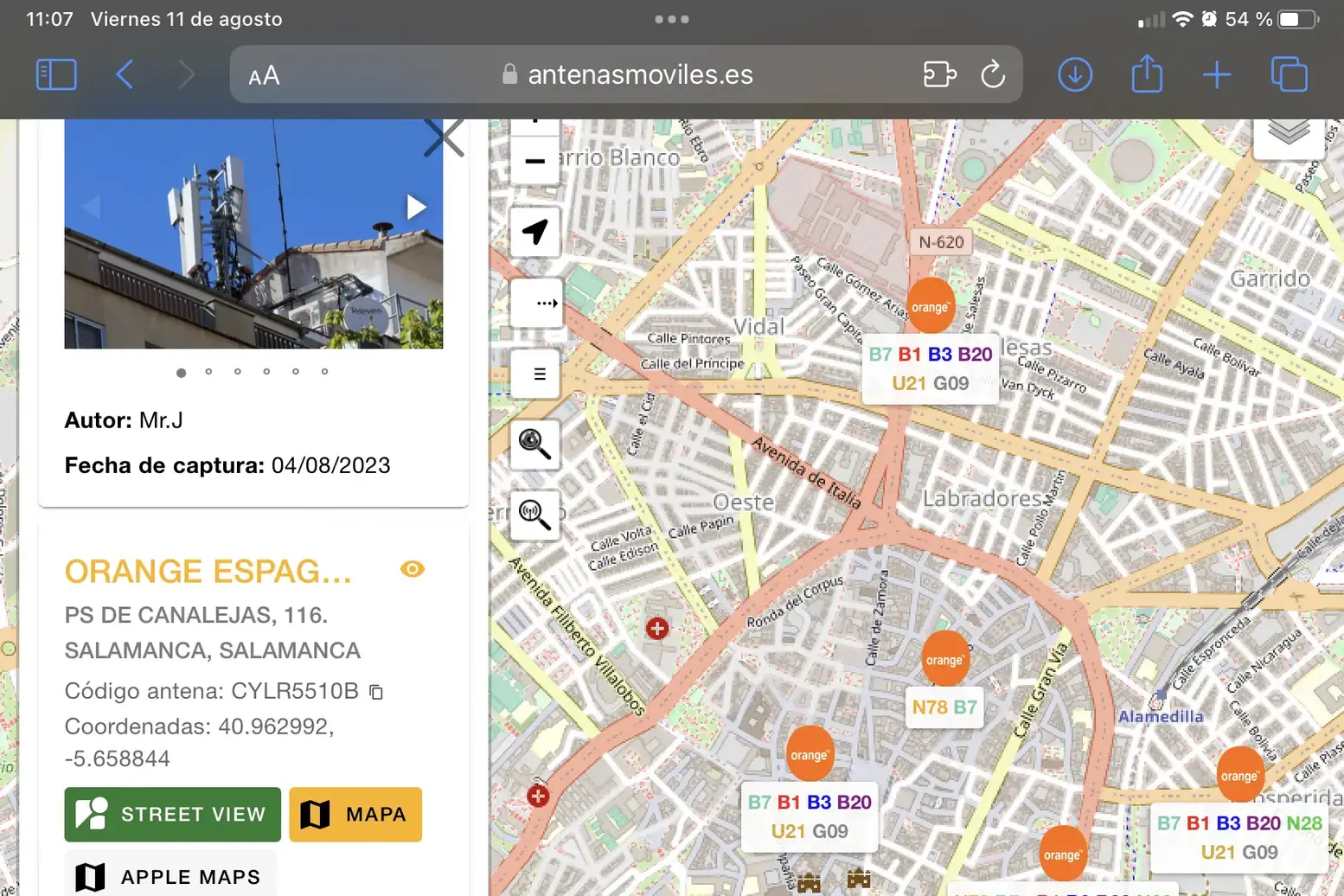Zoom out the map

click(534, 161)
